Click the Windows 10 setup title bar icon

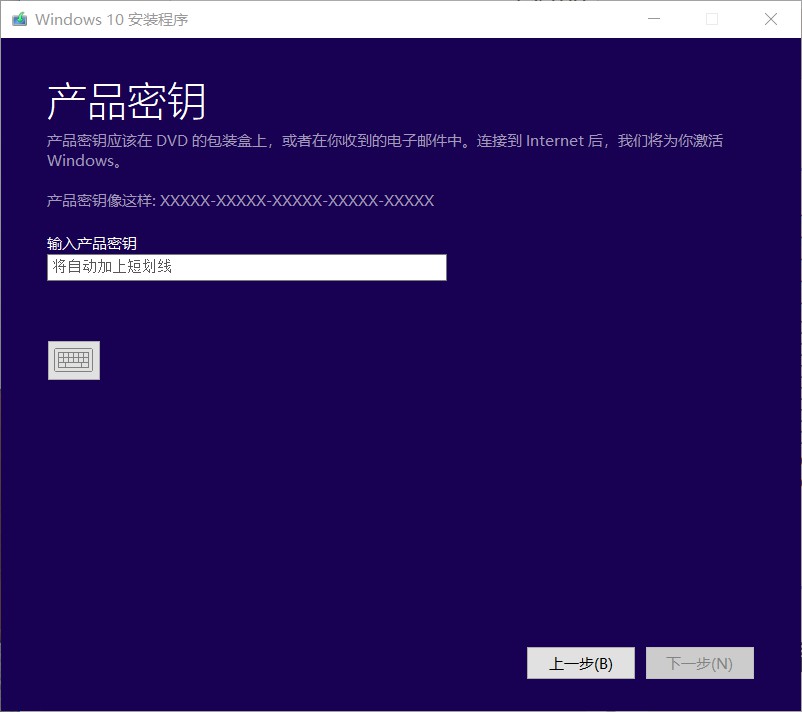tap(19, 19)
